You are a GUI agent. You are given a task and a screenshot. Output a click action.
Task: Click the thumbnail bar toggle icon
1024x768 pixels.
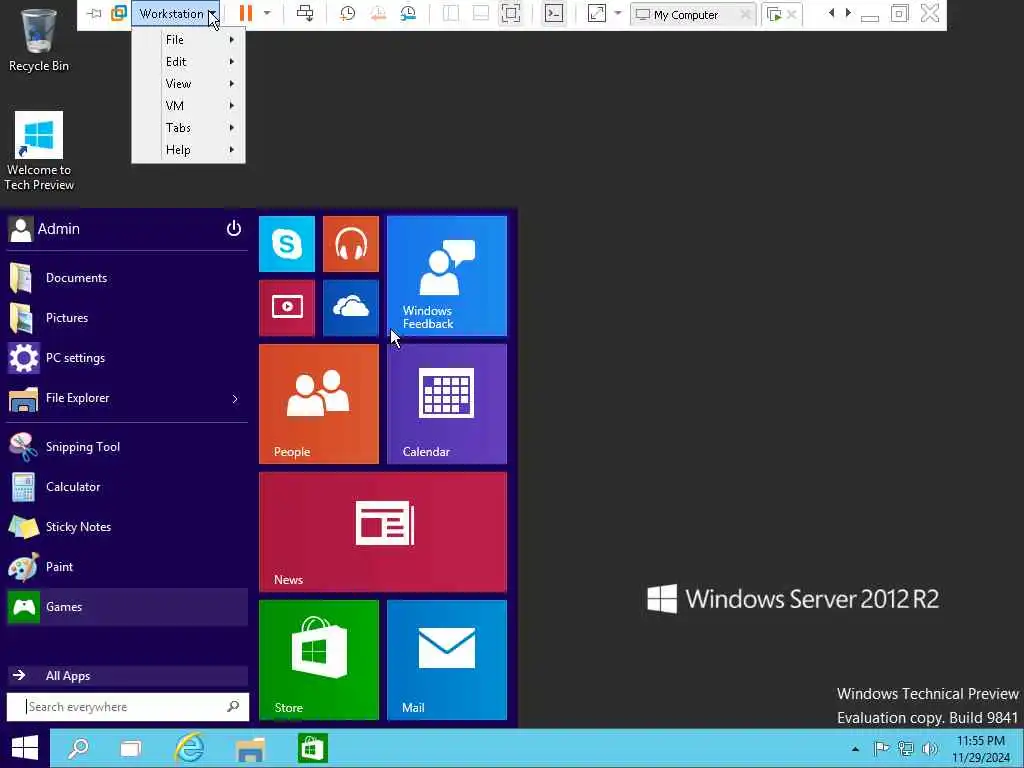tap(481, 14)
